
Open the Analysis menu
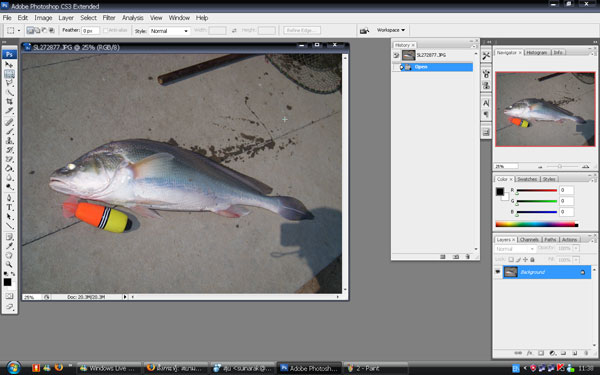click(x=132, y=18)
